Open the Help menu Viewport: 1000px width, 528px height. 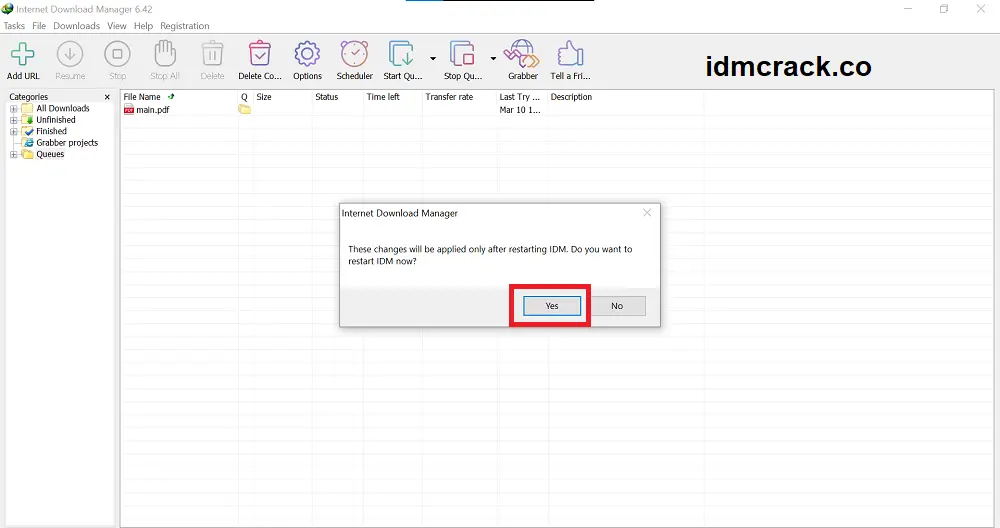pos(143,26)
